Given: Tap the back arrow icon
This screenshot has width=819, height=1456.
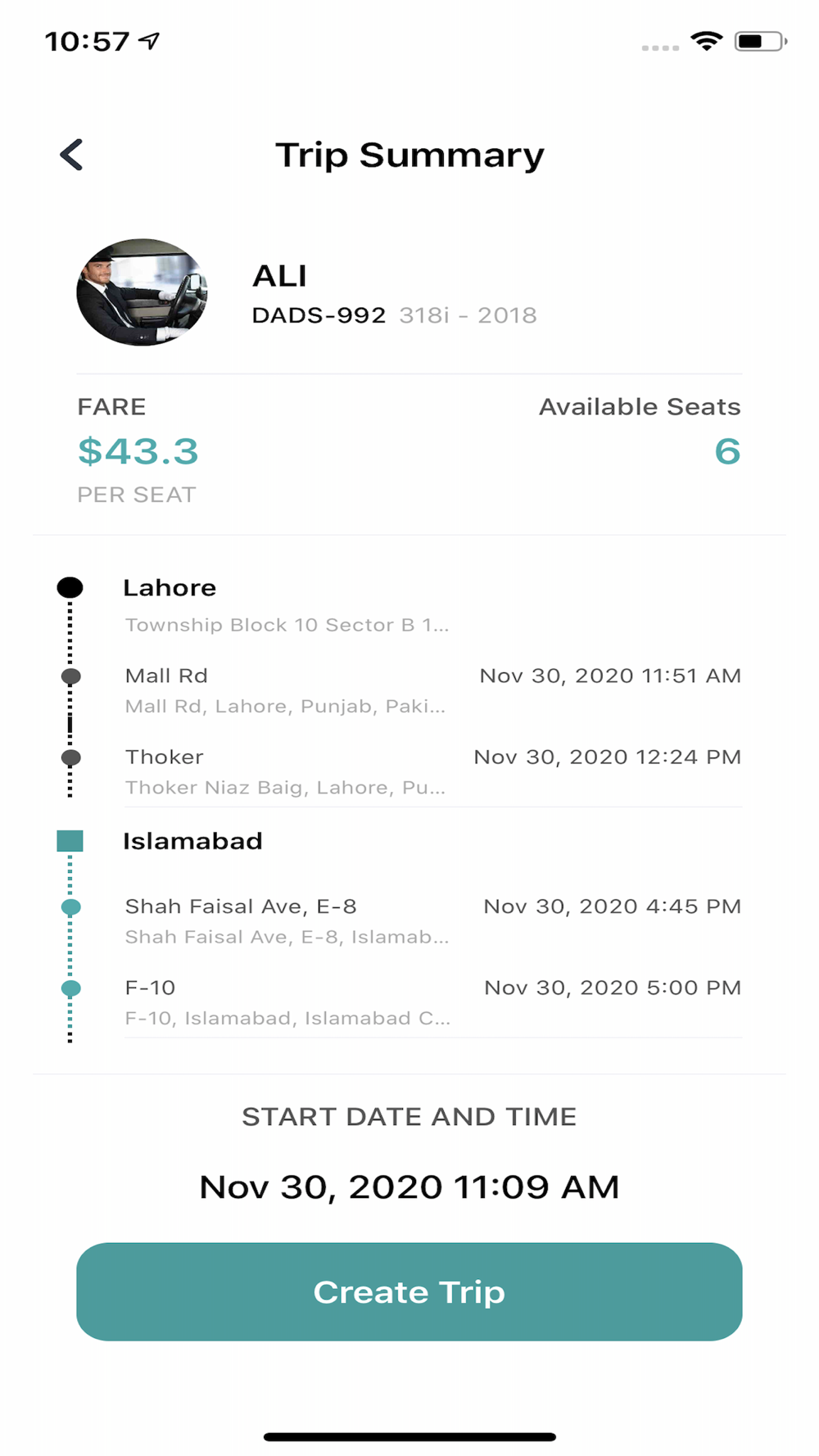Looking at the screenshot, I should pyautogui.click(x=72, y=154).
